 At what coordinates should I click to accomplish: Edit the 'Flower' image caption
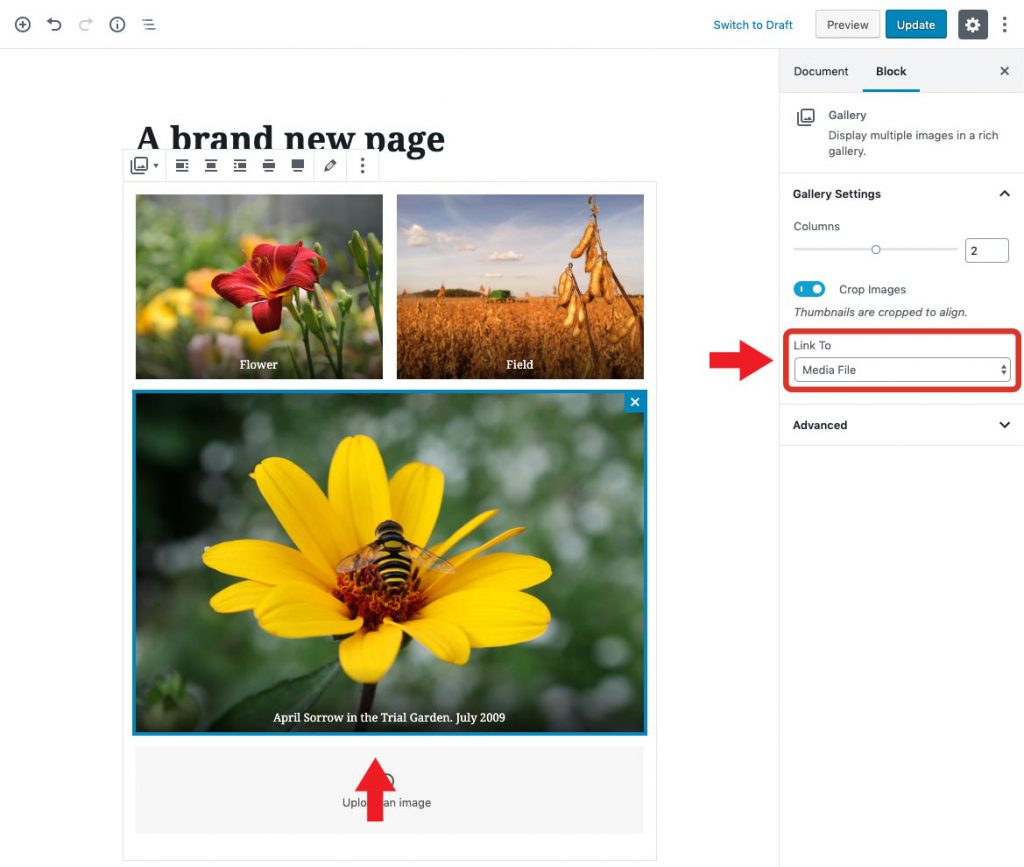tap(259, 364)
